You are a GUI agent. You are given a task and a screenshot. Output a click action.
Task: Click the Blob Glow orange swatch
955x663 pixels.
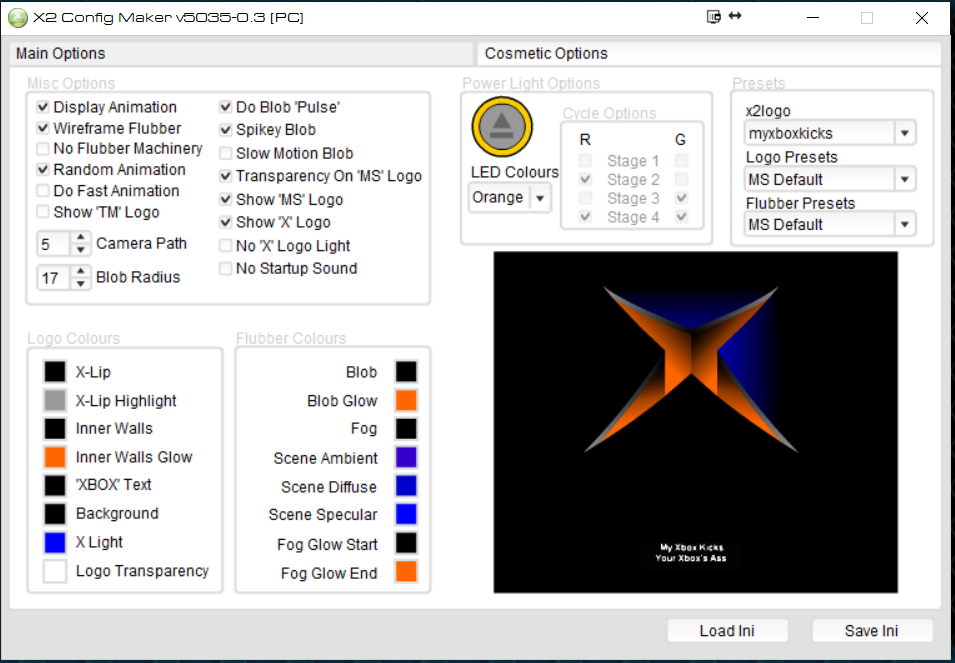[406, 401]
